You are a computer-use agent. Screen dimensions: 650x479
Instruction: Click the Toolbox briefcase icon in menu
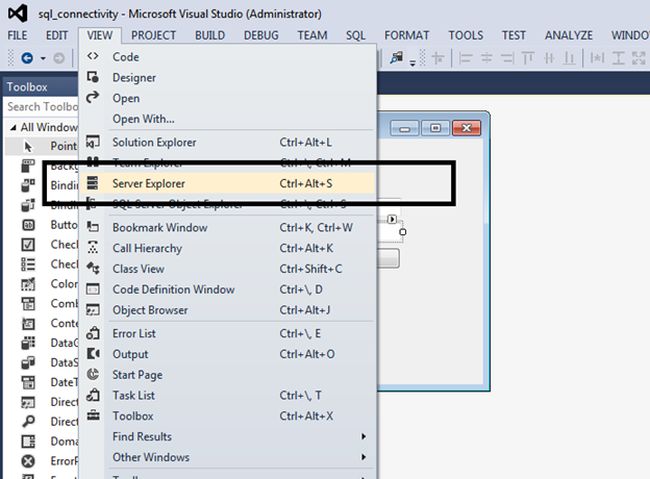click(93, 415)
